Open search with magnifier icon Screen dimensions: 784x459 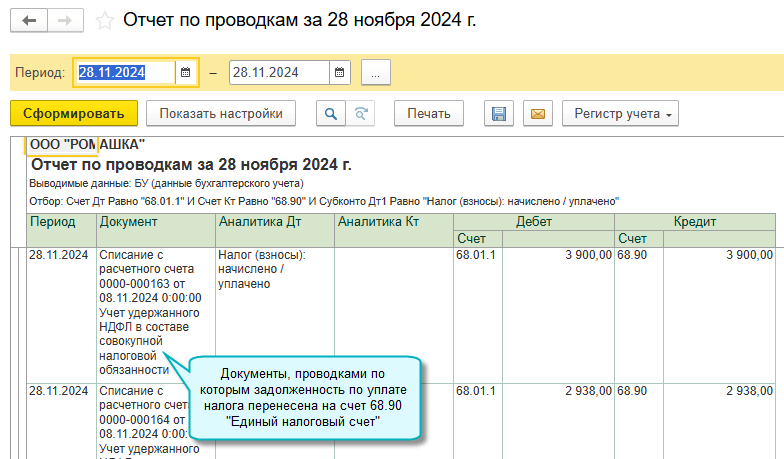click(x=330, y=114)
